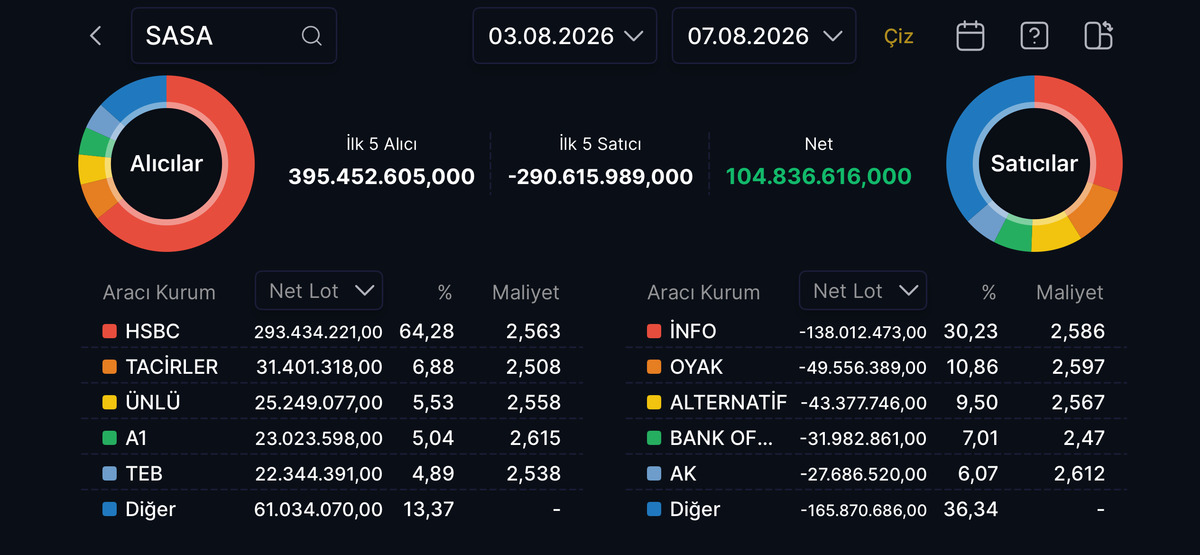Click the Çiz button

[899, 37]
